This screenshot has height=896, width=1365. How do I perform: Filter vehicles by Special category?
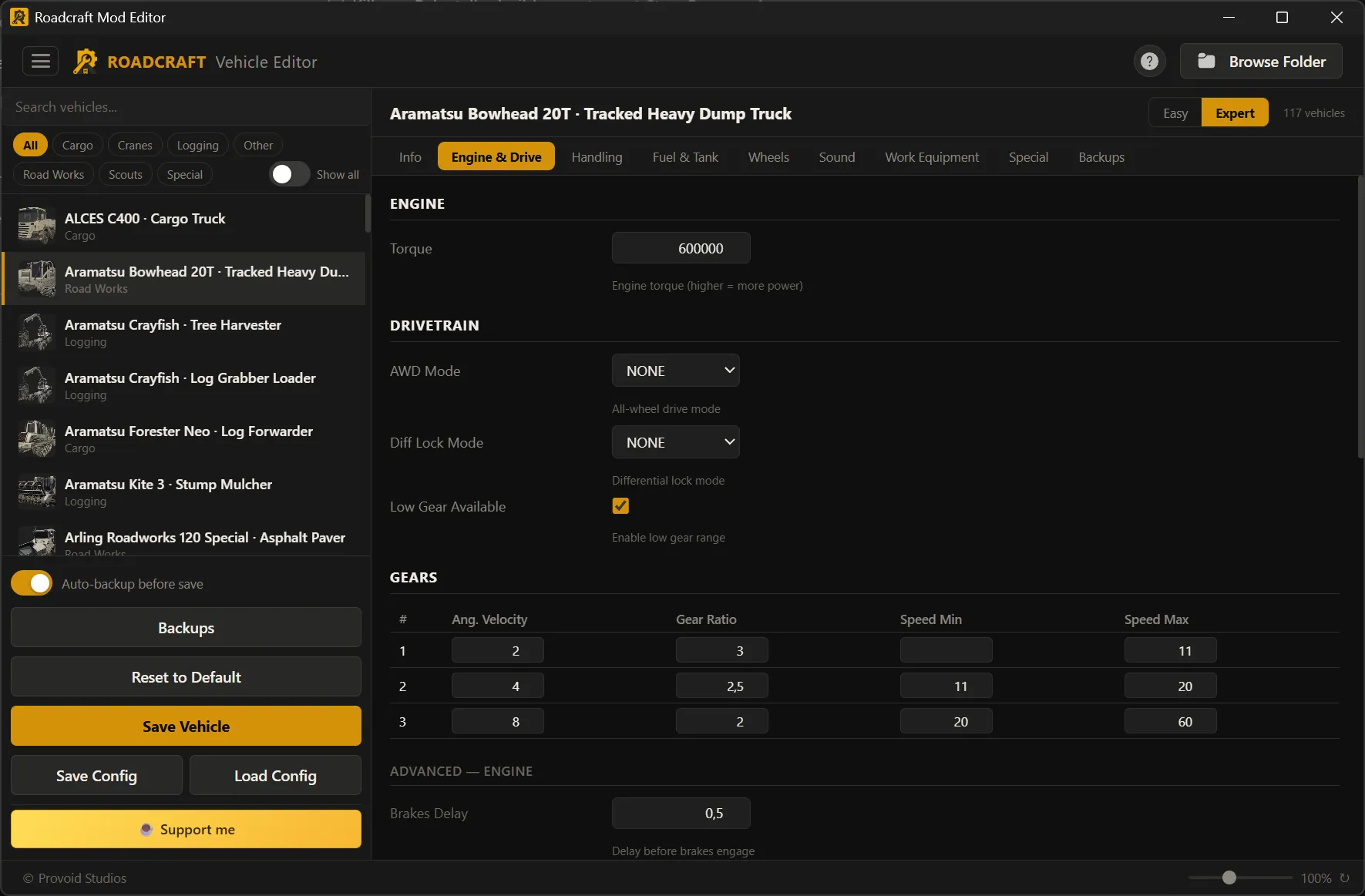point(184,174)
